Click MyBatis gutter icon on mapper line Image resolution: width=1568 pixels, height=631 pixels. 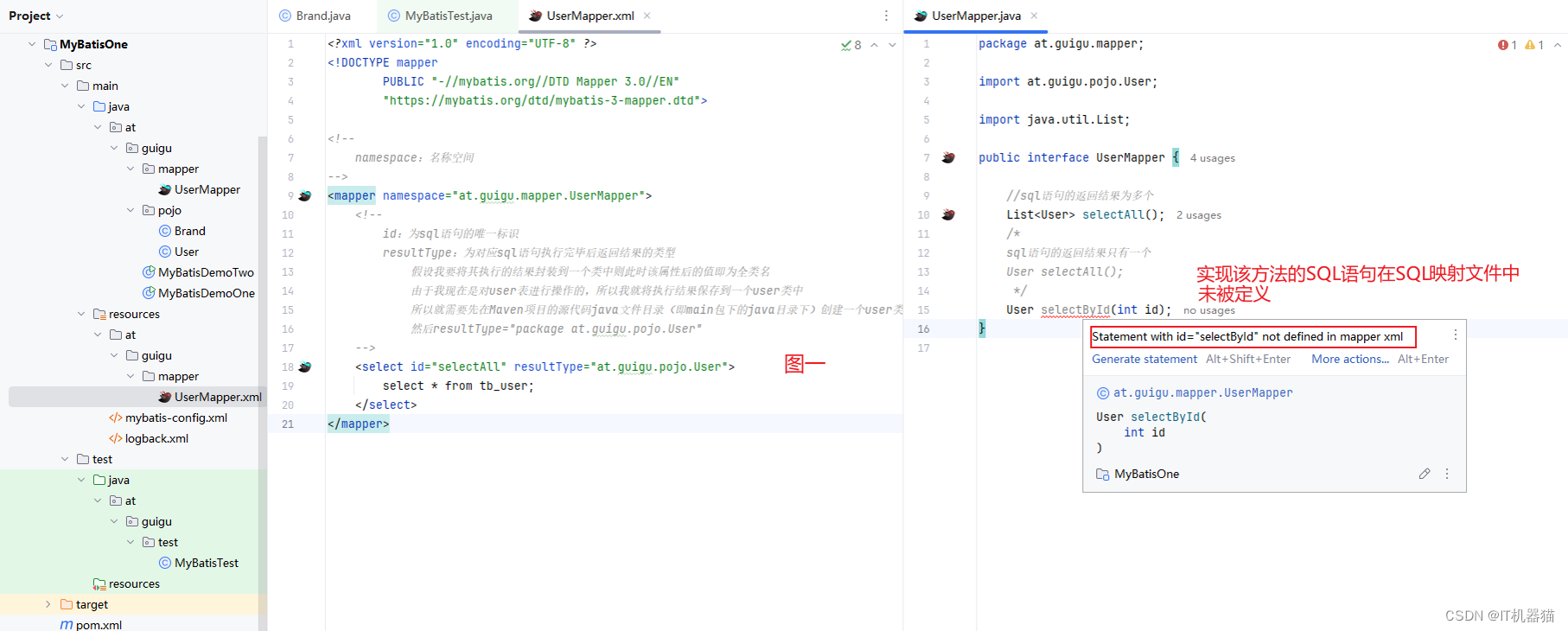pyautogui.click(x=305, y=196)
